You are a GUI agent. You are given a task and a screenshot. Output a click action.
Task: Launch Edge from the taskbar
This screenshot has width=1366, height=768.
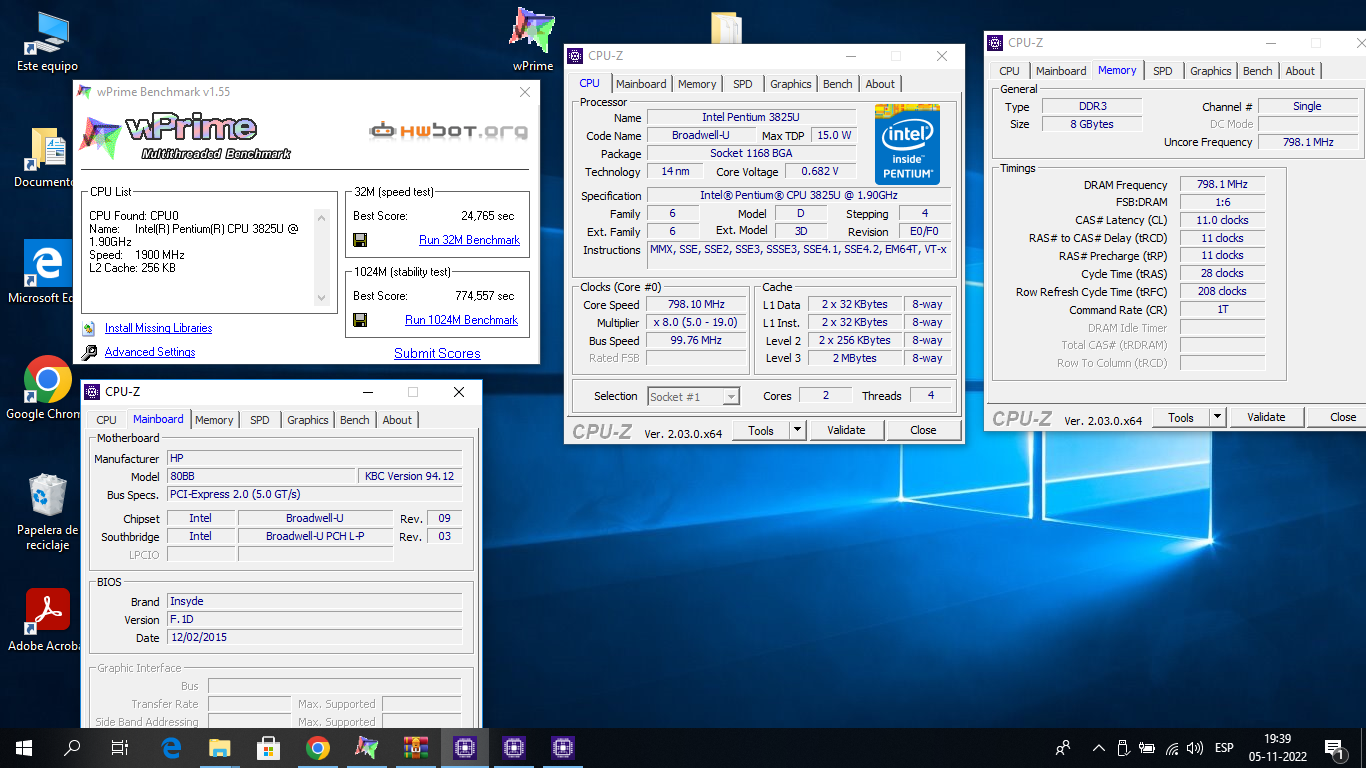[171, 747]
